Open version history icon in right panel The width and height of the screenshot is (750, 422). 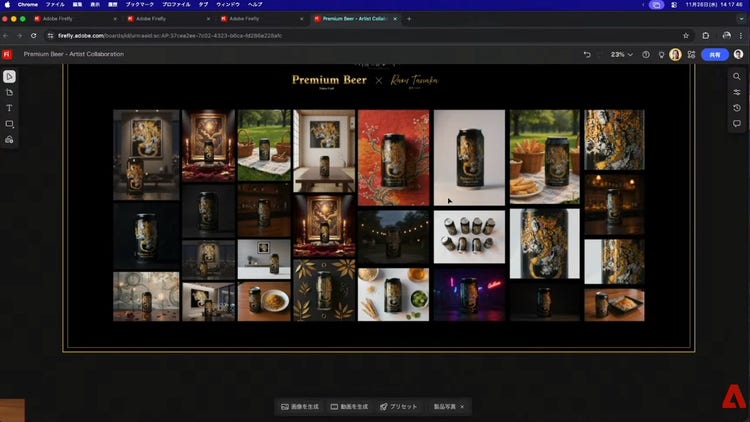click(x=737, y=108)
